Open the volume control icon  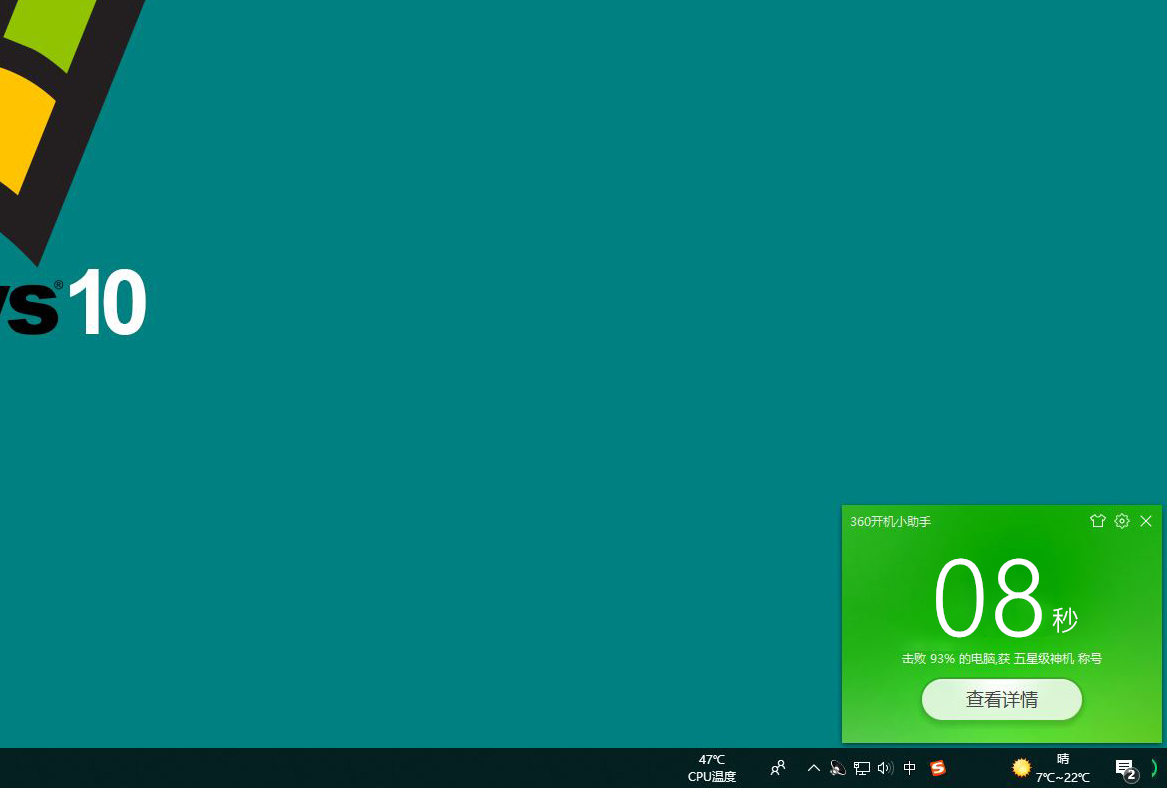885,768
